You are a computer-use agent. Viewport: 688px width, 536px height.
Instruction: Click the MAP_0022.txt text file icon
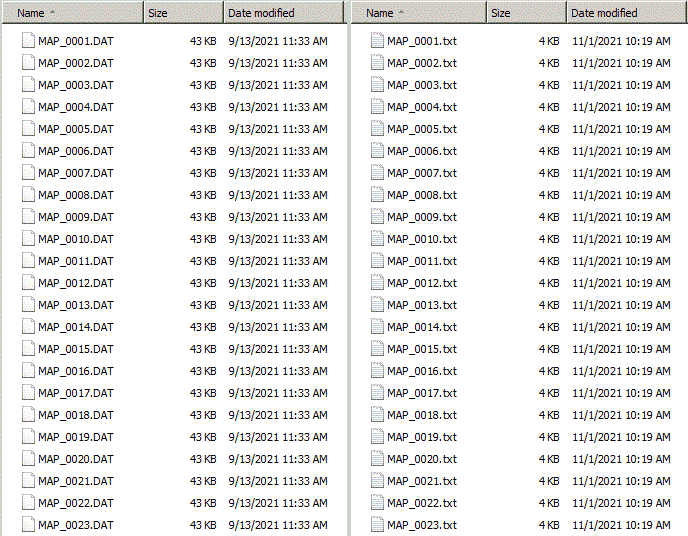(x=377, y=503)
